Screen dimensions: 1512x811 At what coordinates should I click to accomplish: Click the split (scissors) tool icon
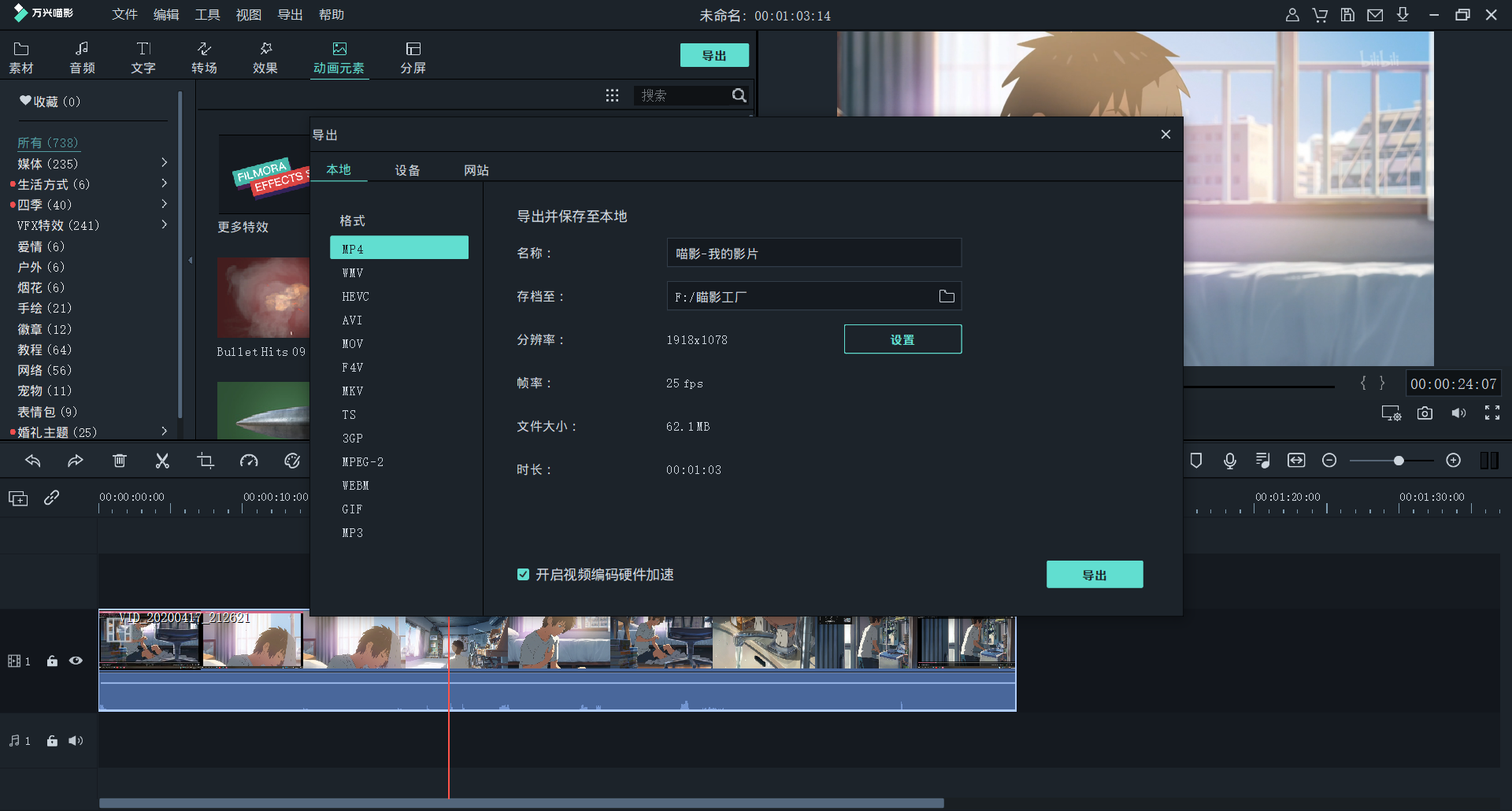click(162, 461)
